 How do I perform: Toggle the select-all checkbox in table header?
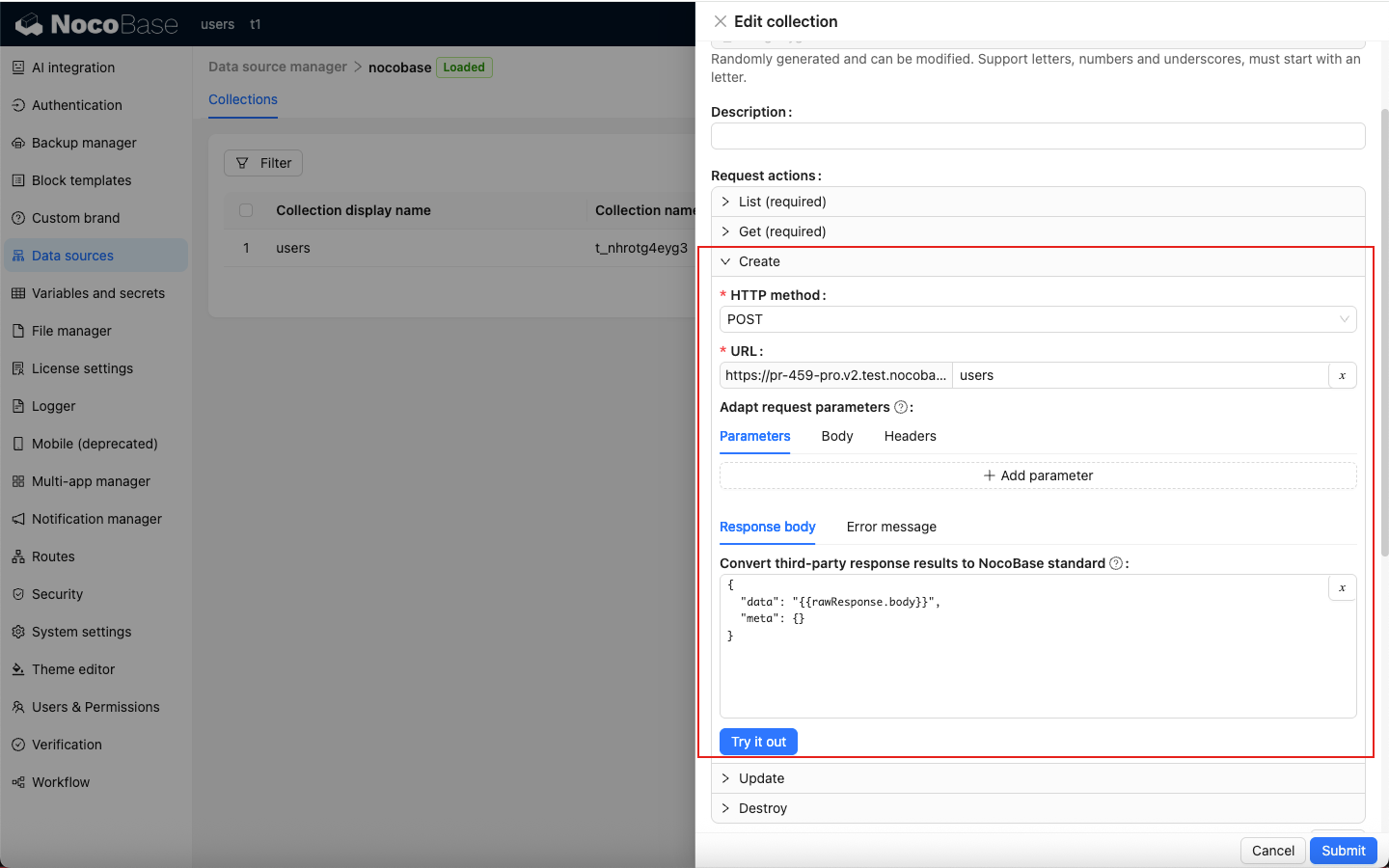(246, 210)
